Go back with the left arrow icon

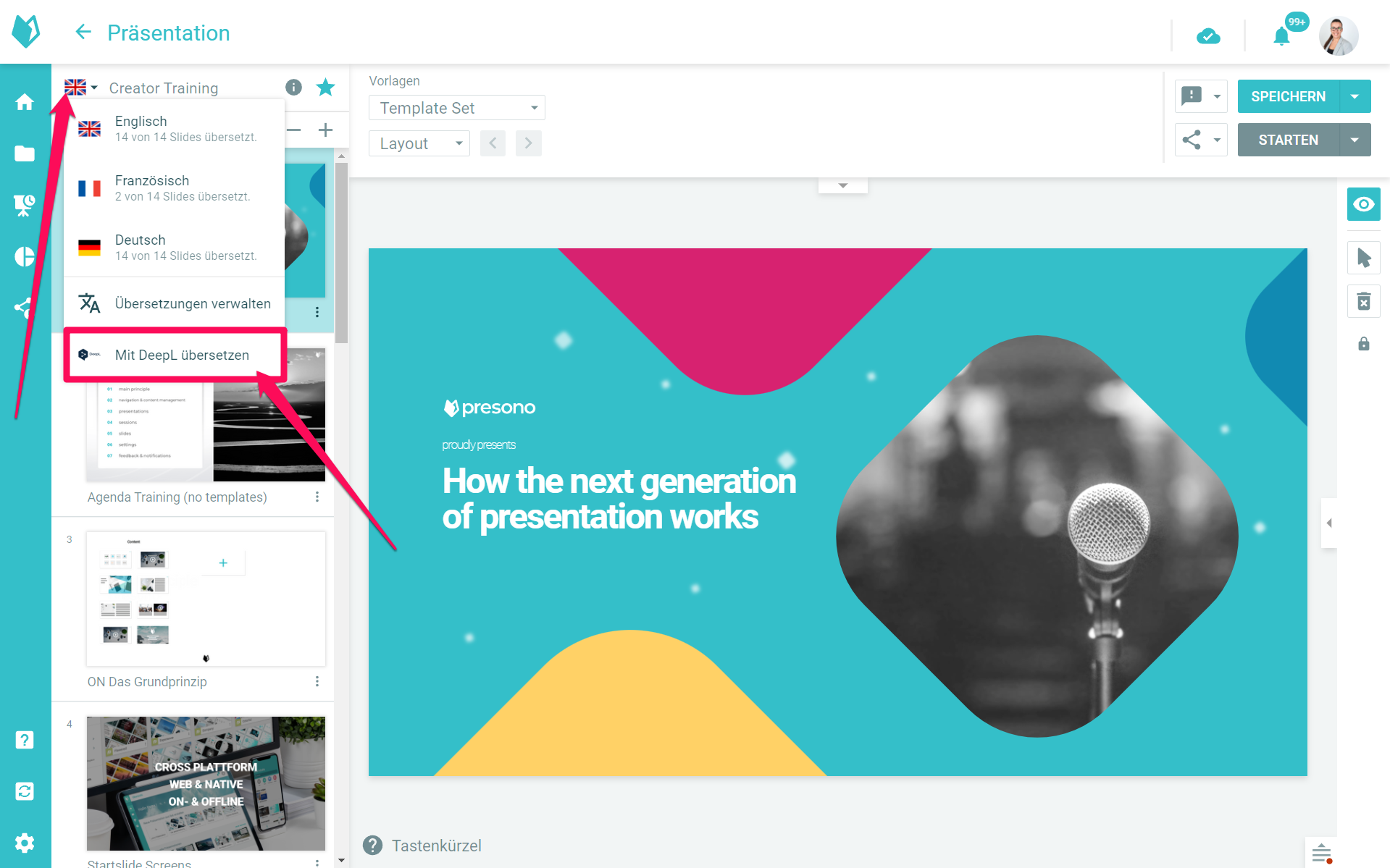(83, 32)
